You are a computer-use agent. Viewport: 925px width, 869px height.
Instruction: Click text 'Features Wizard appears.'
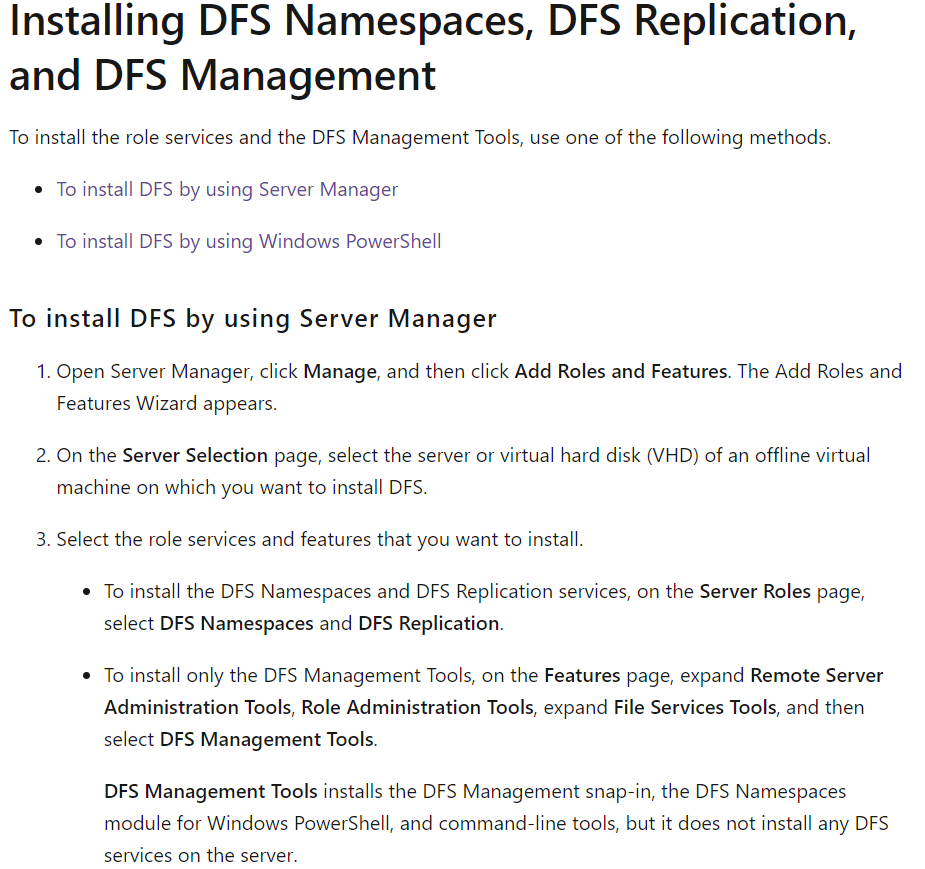click(x=167, y=404)
